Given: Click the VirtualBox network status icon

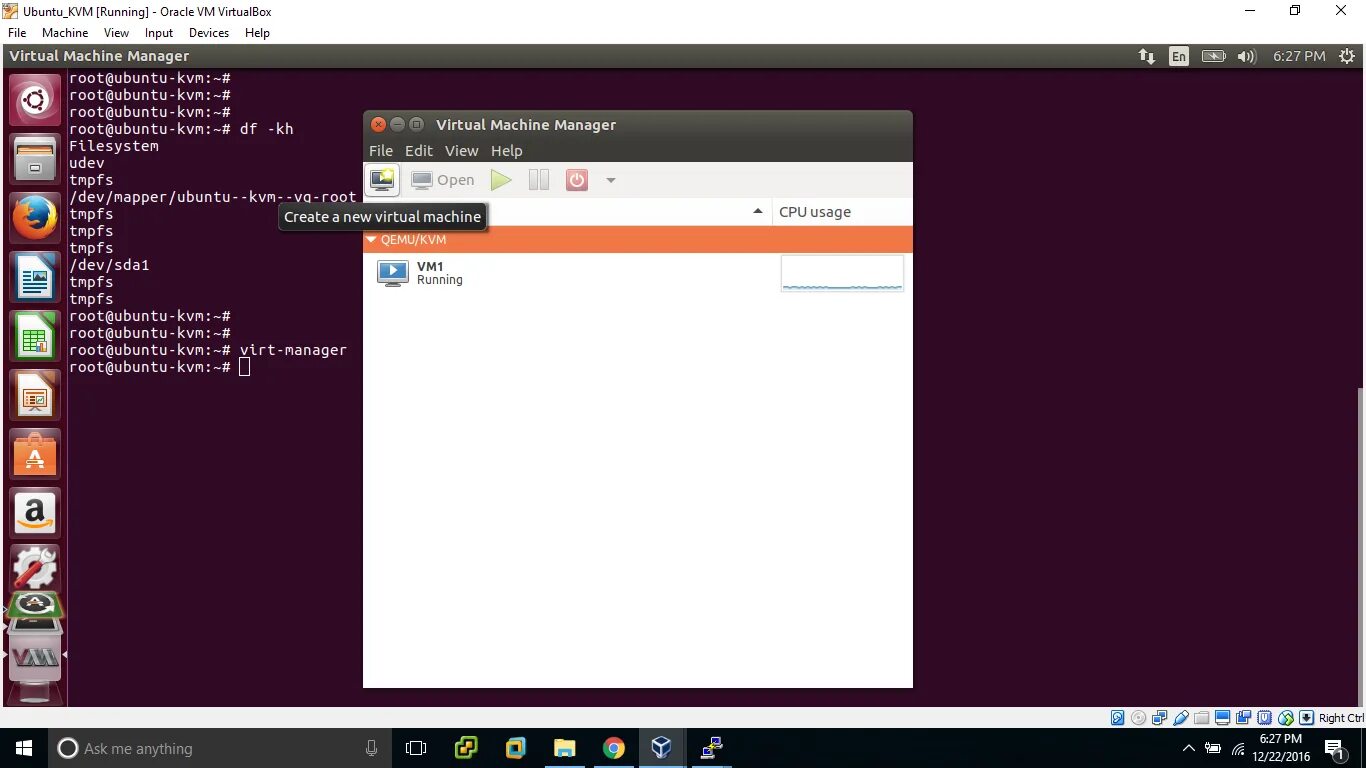Looking at the screenshot, I should coord(1159,718).
